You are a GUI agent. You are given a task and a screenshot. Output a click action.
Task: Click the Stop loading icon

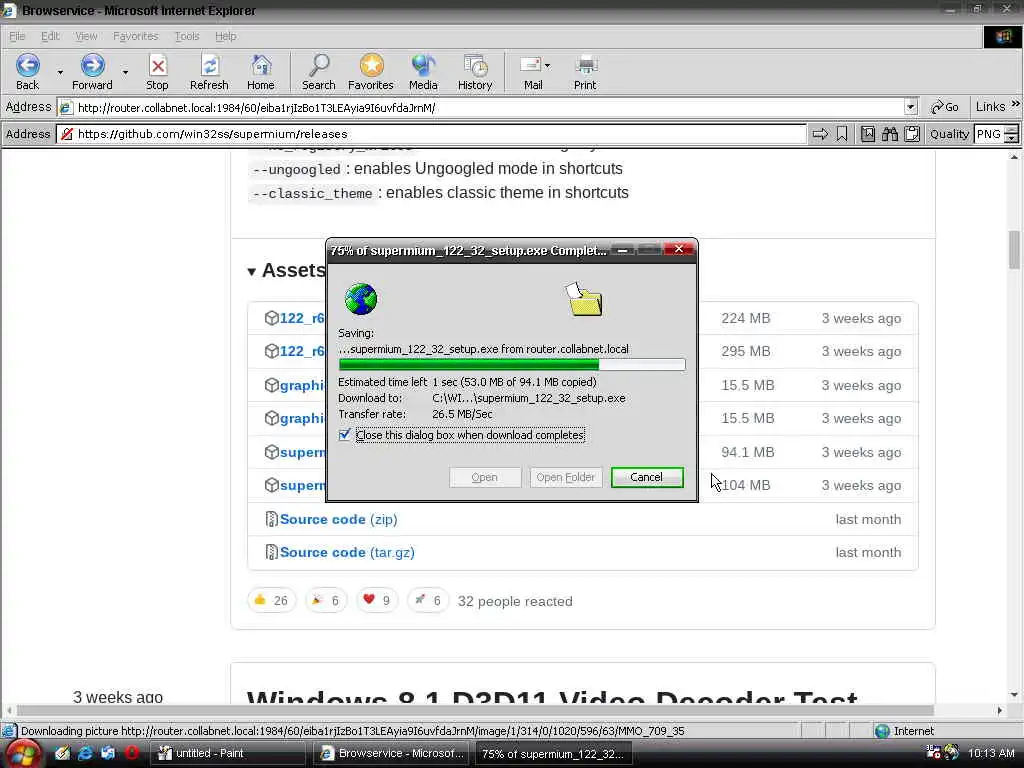(x=157, y=66)
